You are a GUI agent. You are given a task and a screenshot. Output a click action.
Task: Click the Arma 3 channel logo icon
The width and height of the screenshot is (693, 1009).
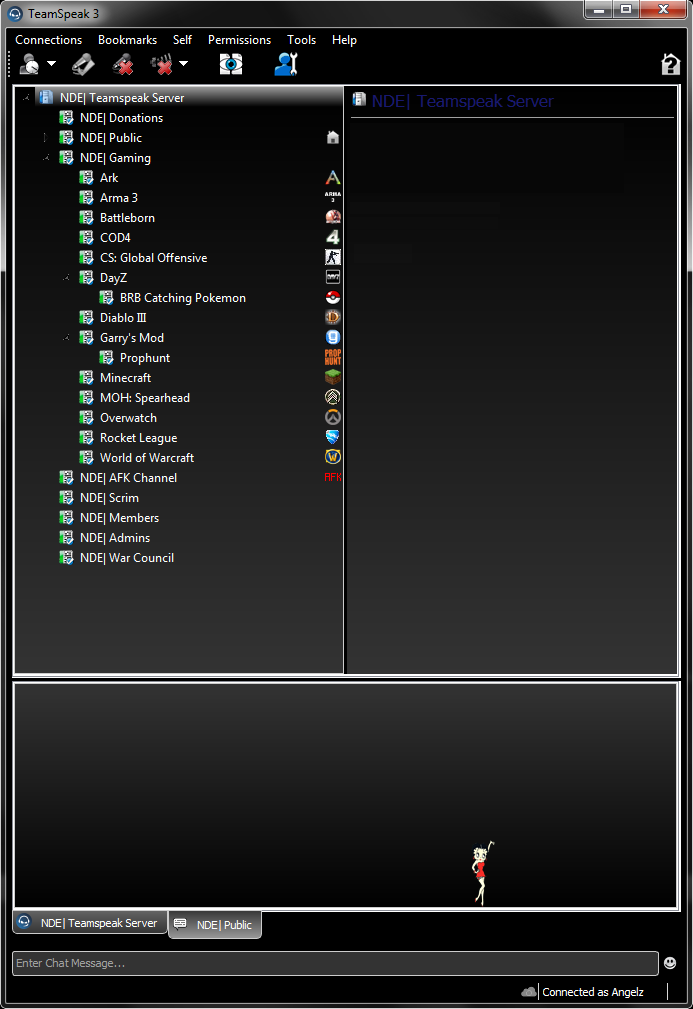point(333,197)
